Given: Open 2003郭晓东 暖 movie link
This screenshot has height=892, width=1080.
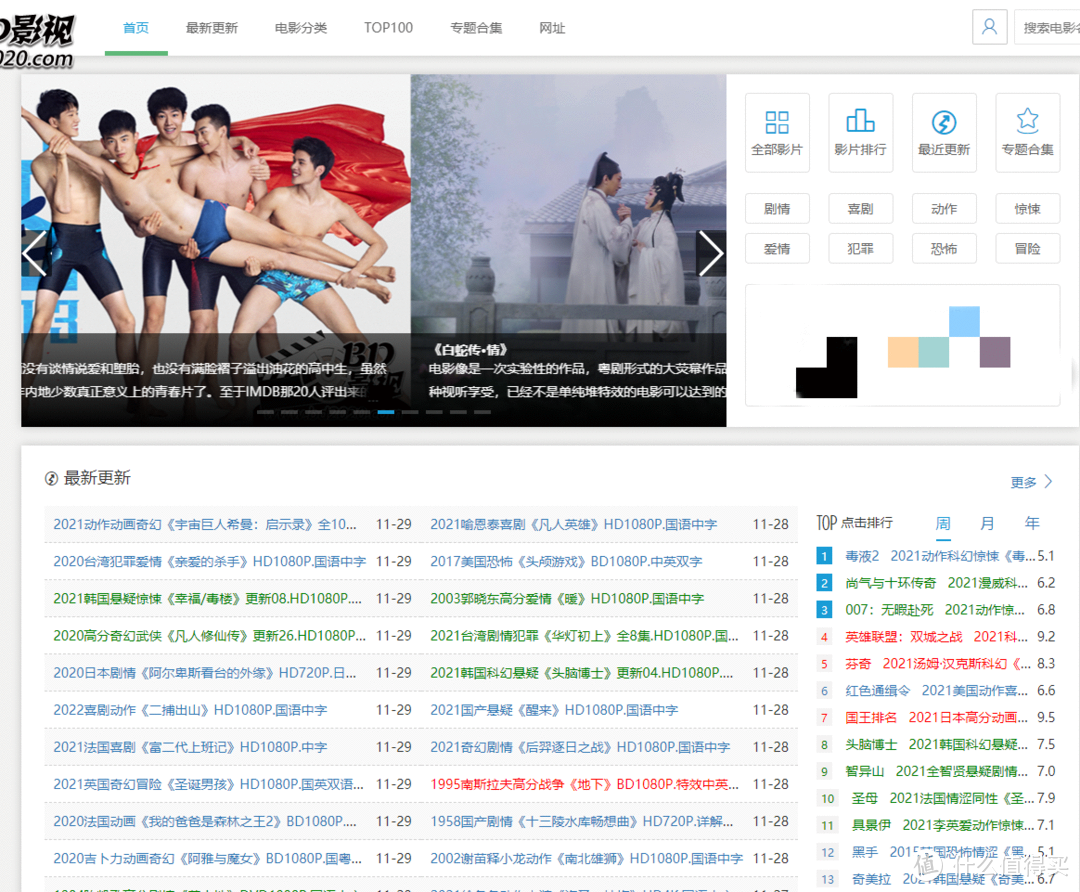Looking at the screenshot, I should (567, 599).
